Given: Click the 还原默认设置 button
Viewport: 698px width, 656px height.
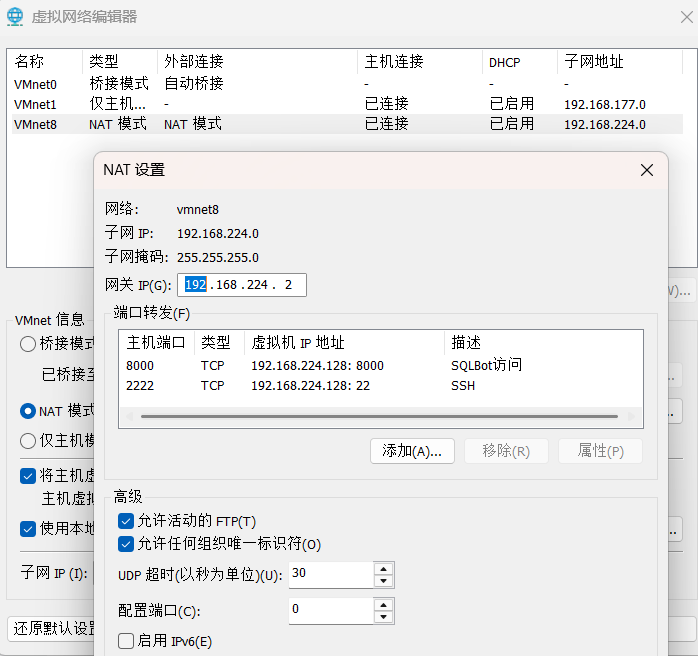Looking at the screenshot, I should (x=51, y=628).
